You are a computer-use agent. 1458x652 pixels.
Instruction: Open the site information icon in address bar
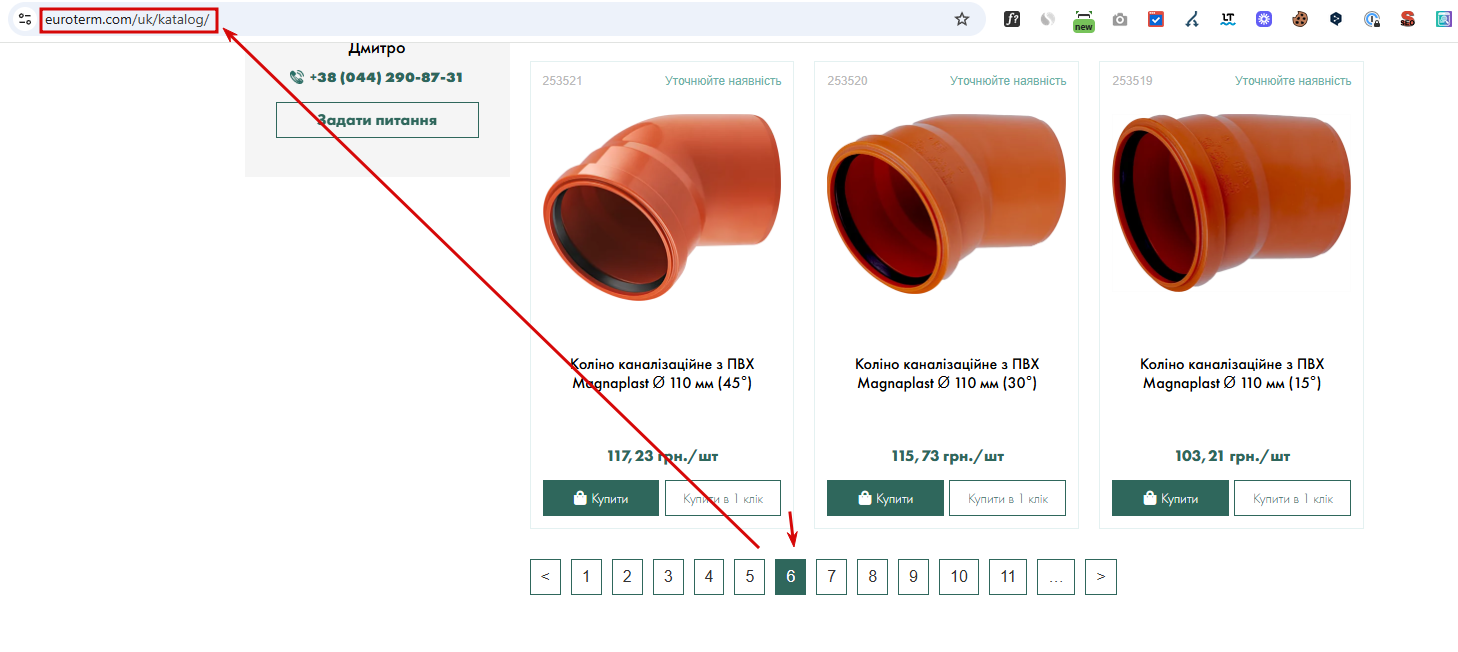click(x=25, y=19)
